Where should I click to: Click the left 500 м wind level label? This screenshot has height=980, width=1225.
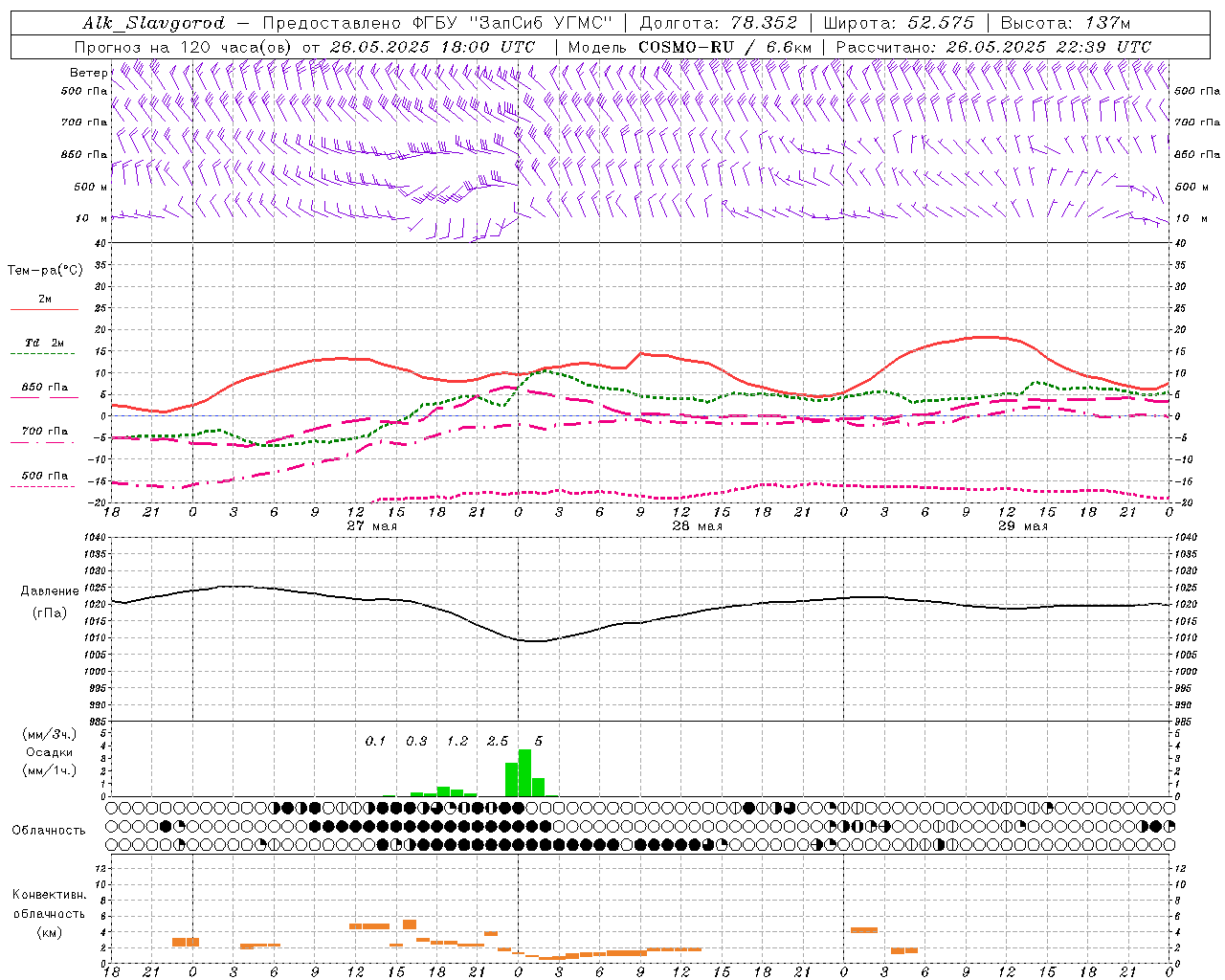pyautogui.click(x=91, y=187)
